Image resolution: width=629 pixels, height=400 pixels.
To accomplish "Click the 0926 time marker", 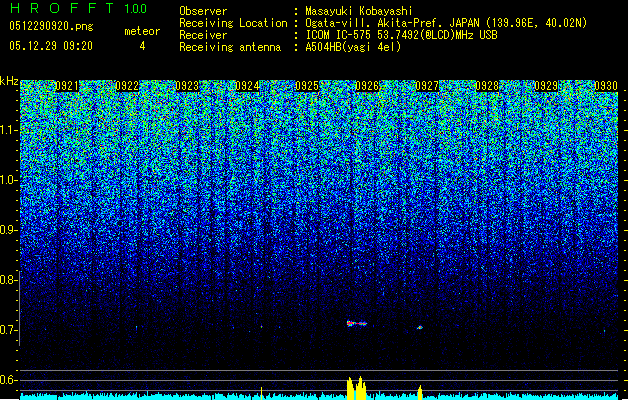I will [367, 86].
